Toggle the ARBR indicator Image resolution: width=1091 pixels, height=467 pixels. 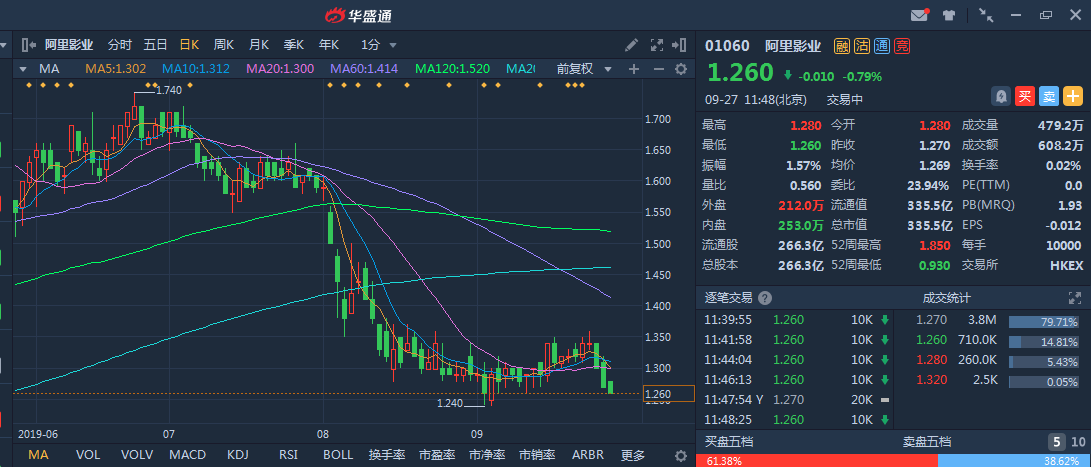[x=588, y=455]
